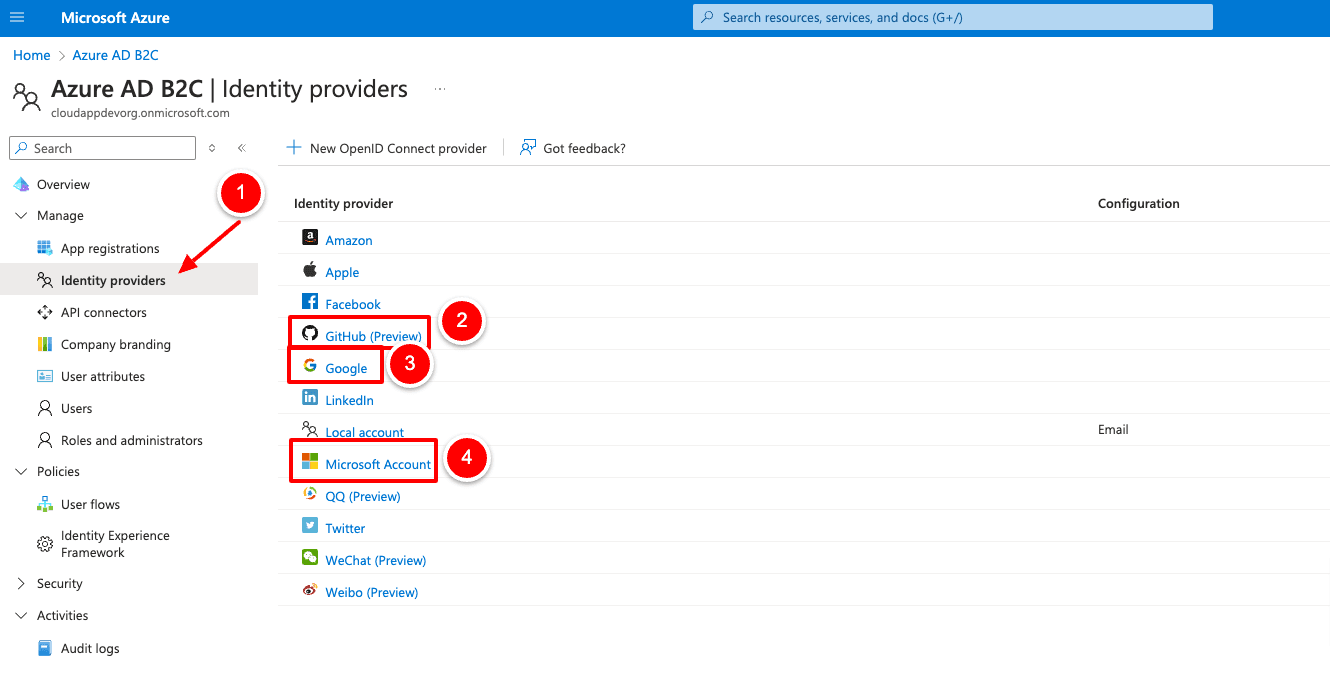Click the global search resources field
This screenshot has height=673, width=1330.
pyautogui.click(x=952, y=17)
